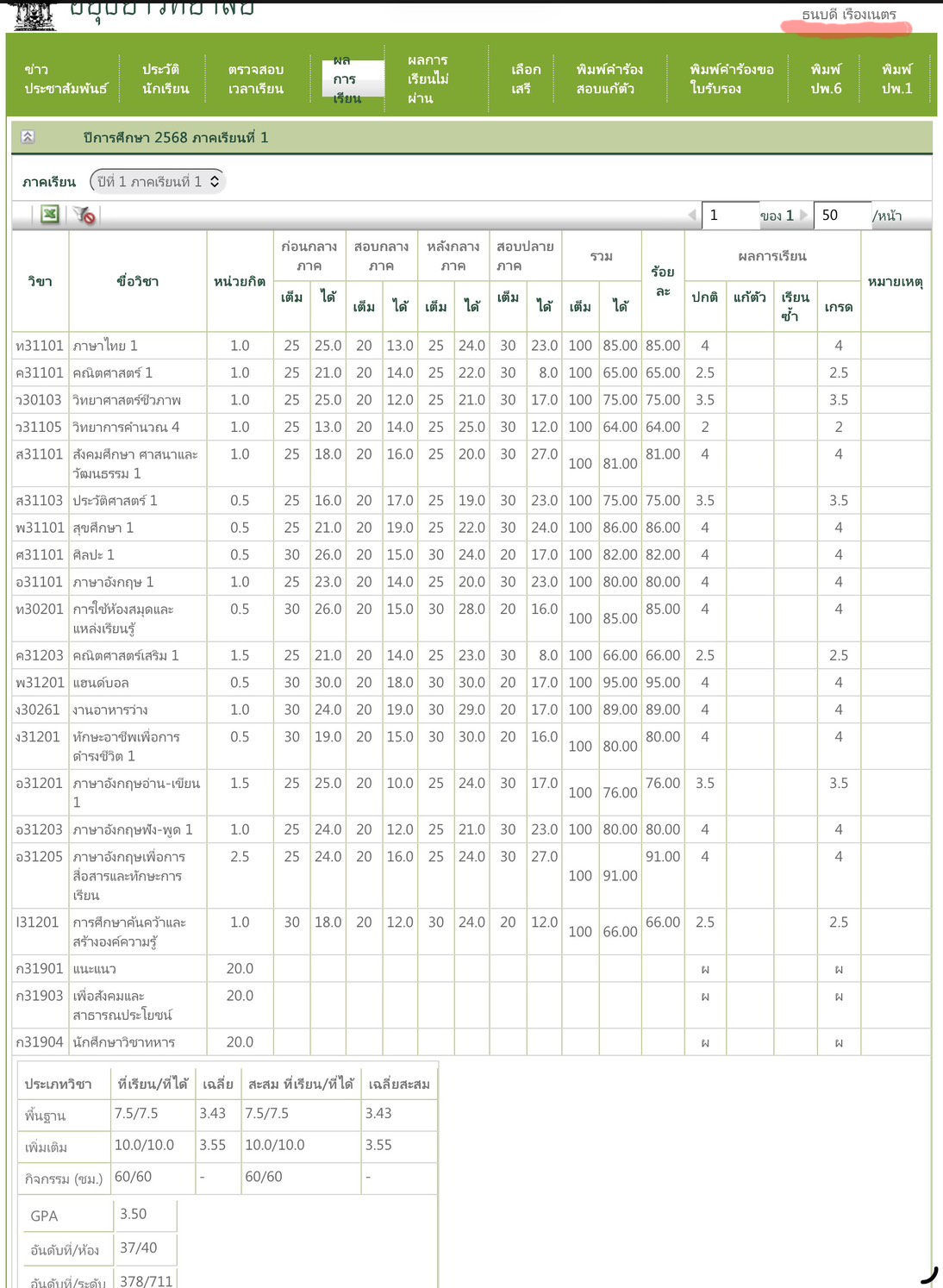Click พิมพ์คำร้องสอบแก้ตัว link
The height and width of the screenshot is (1288, 943).
click(609, 79)
